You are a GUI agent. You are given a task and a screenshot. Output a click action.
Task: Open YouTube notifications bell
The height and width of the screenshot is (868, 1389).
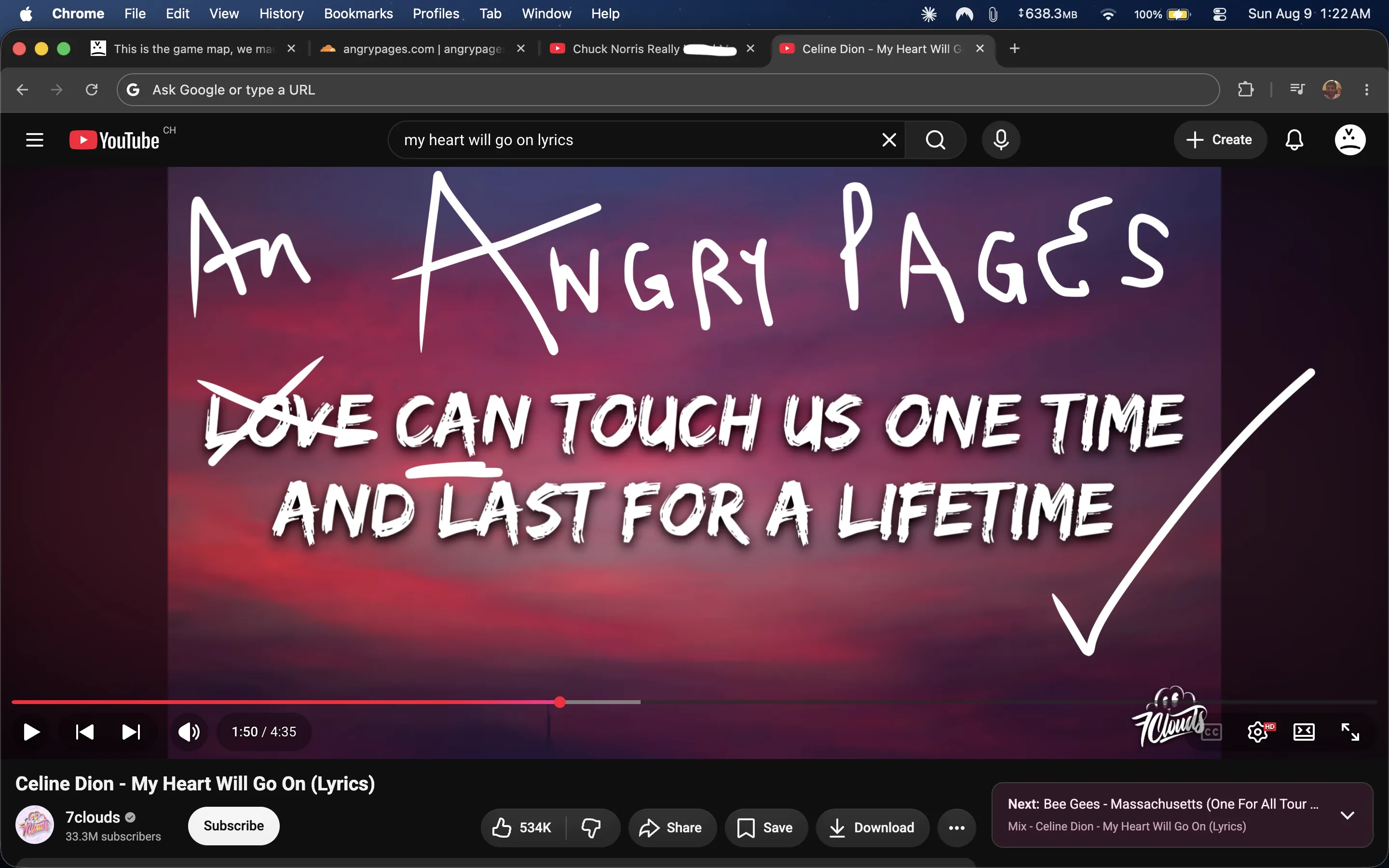click(x=1294, y=139)
